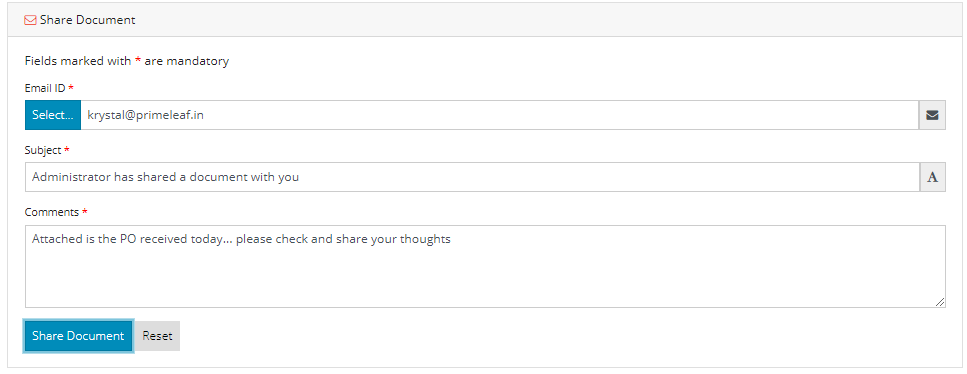Click the 'Comments' field label
This screenshot has height=374, width=967.
pyautogui.click(x=52, y=212)
